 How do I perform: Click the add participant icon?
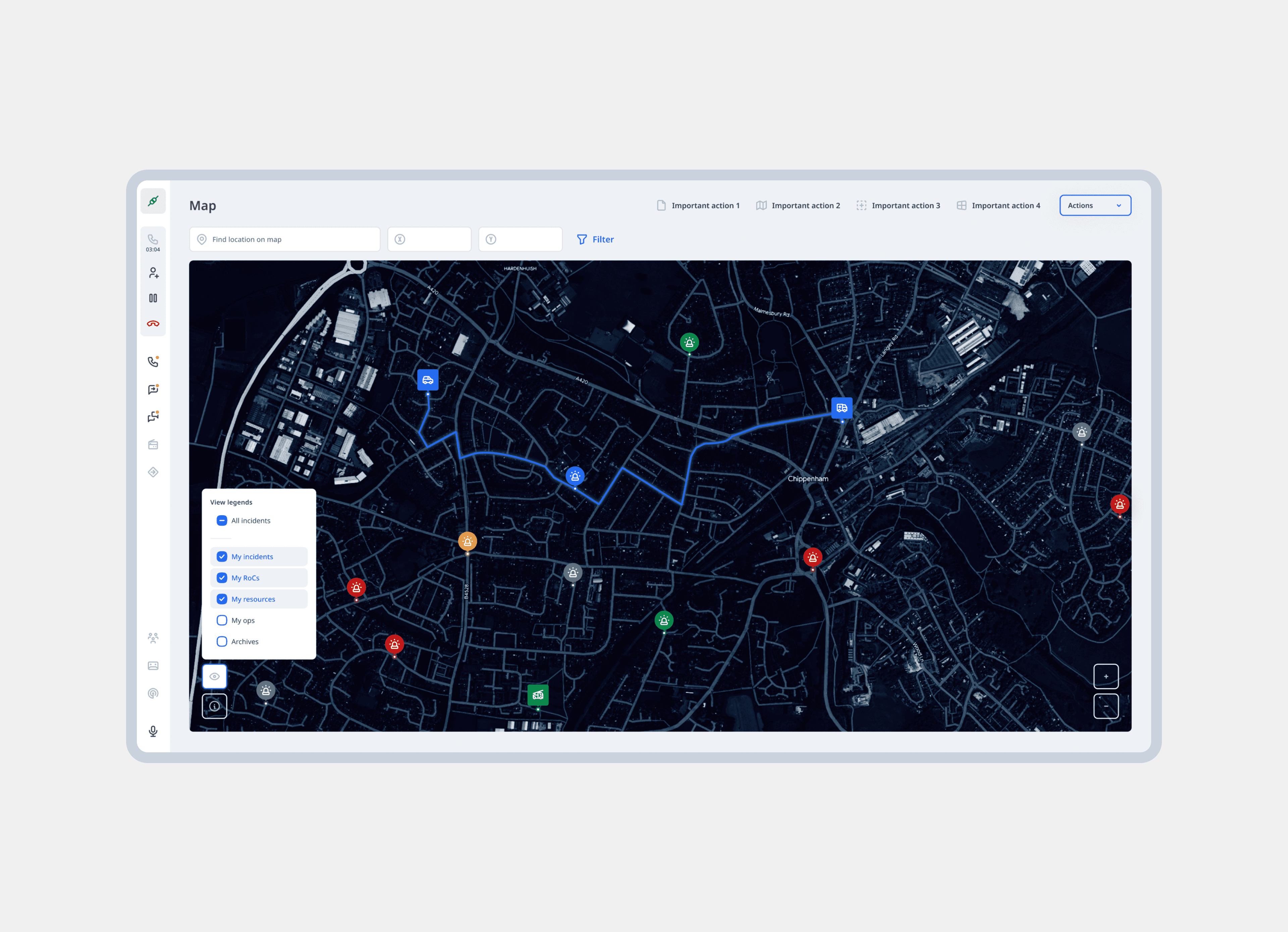153,273
